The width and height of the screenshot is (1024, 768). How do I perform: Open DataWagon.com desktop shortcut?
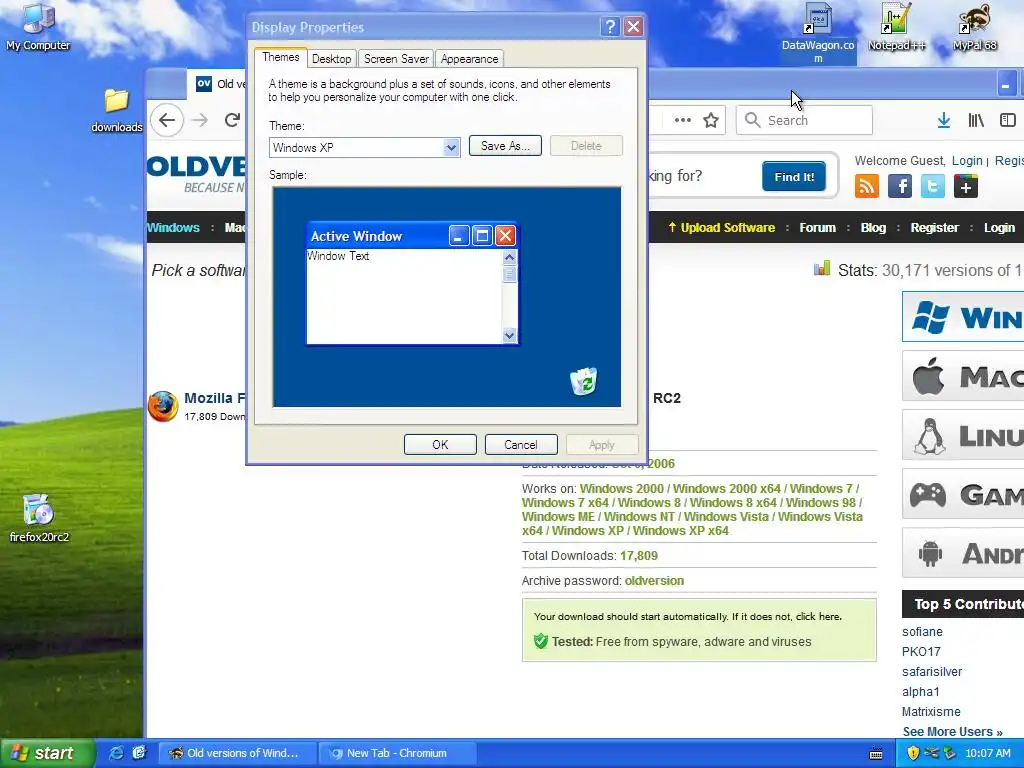[818, 33]
